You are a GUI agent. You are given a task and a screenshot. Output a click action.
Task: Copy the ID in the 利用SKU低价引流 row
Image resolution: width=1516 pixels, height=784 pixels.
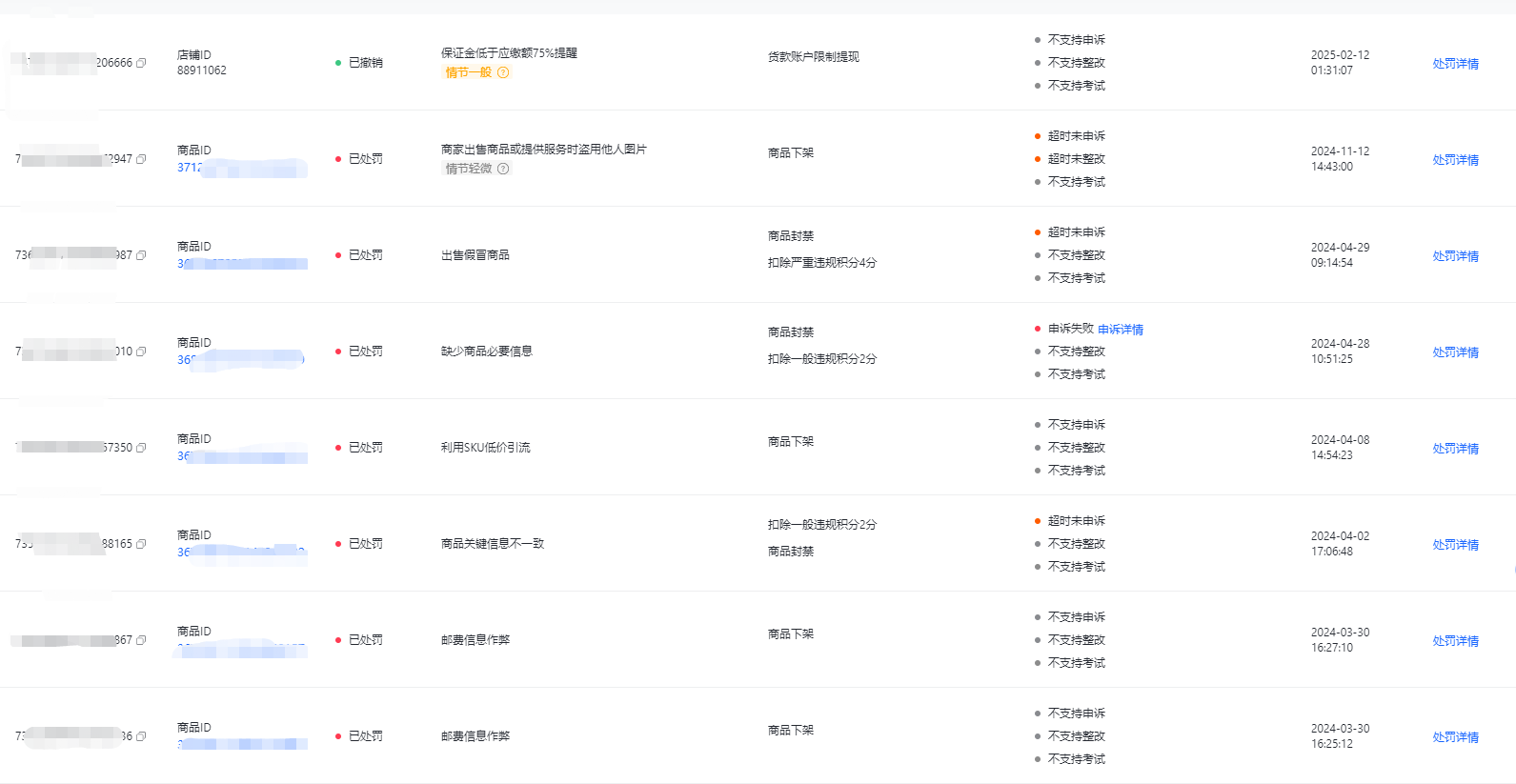pos(142,448)
